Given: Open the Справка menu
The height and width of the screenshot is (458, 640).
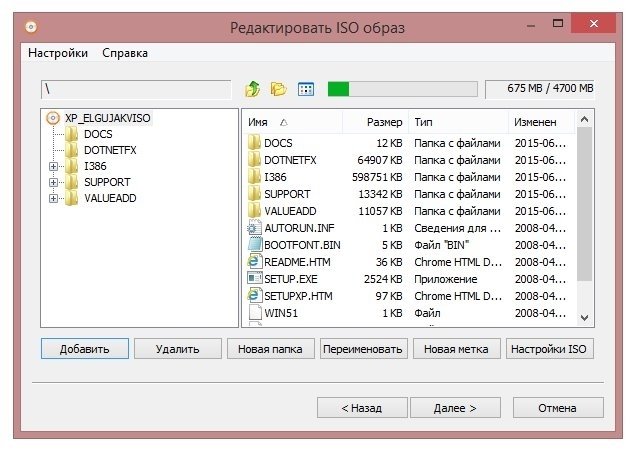Looking at the screenshot, I should (125, 53).
